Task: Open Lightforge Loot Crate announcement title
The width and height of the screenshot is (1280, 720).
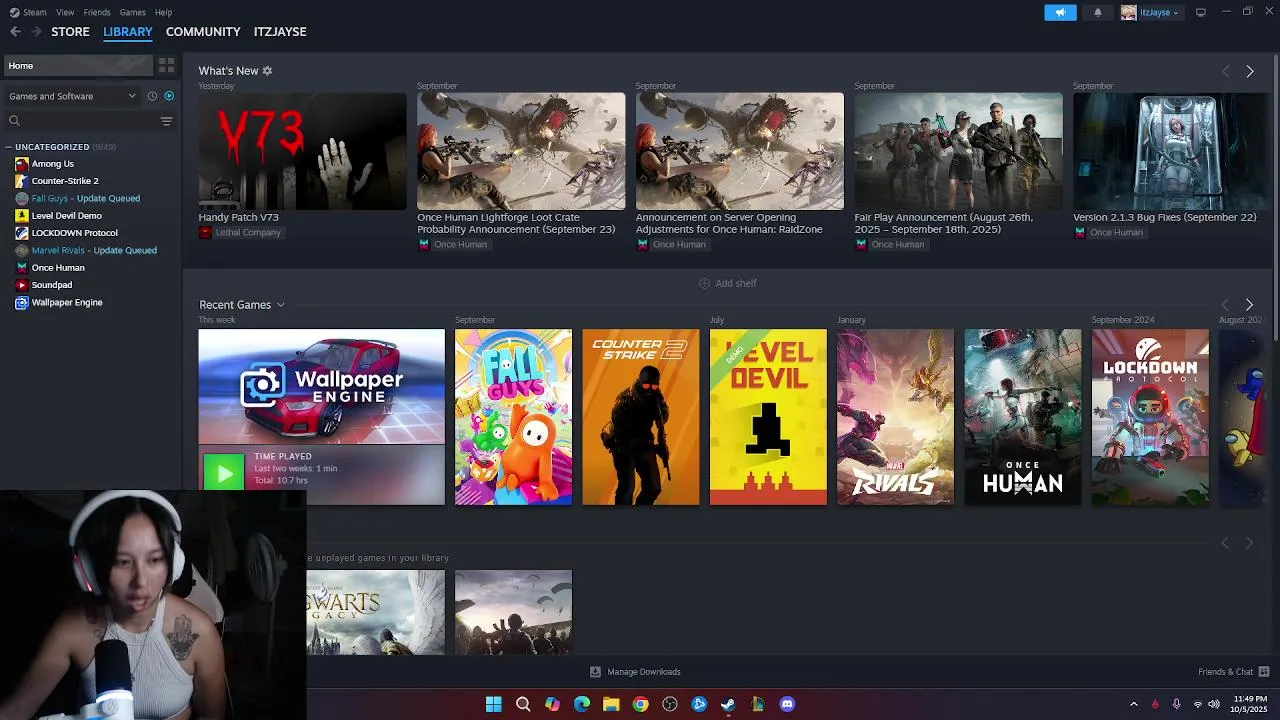Action: [x=516, y=223]
